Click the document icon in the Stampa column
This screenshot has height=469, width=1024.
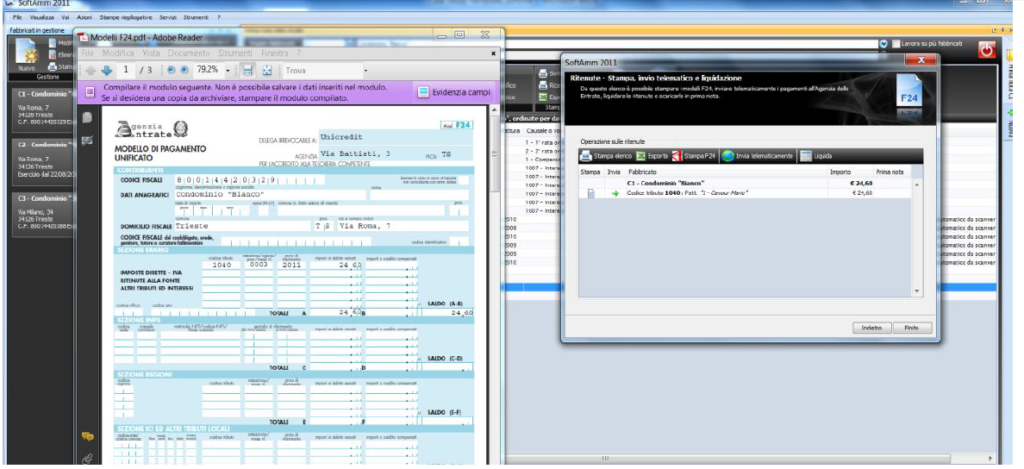pyautogui.click(x=591, y=193)
